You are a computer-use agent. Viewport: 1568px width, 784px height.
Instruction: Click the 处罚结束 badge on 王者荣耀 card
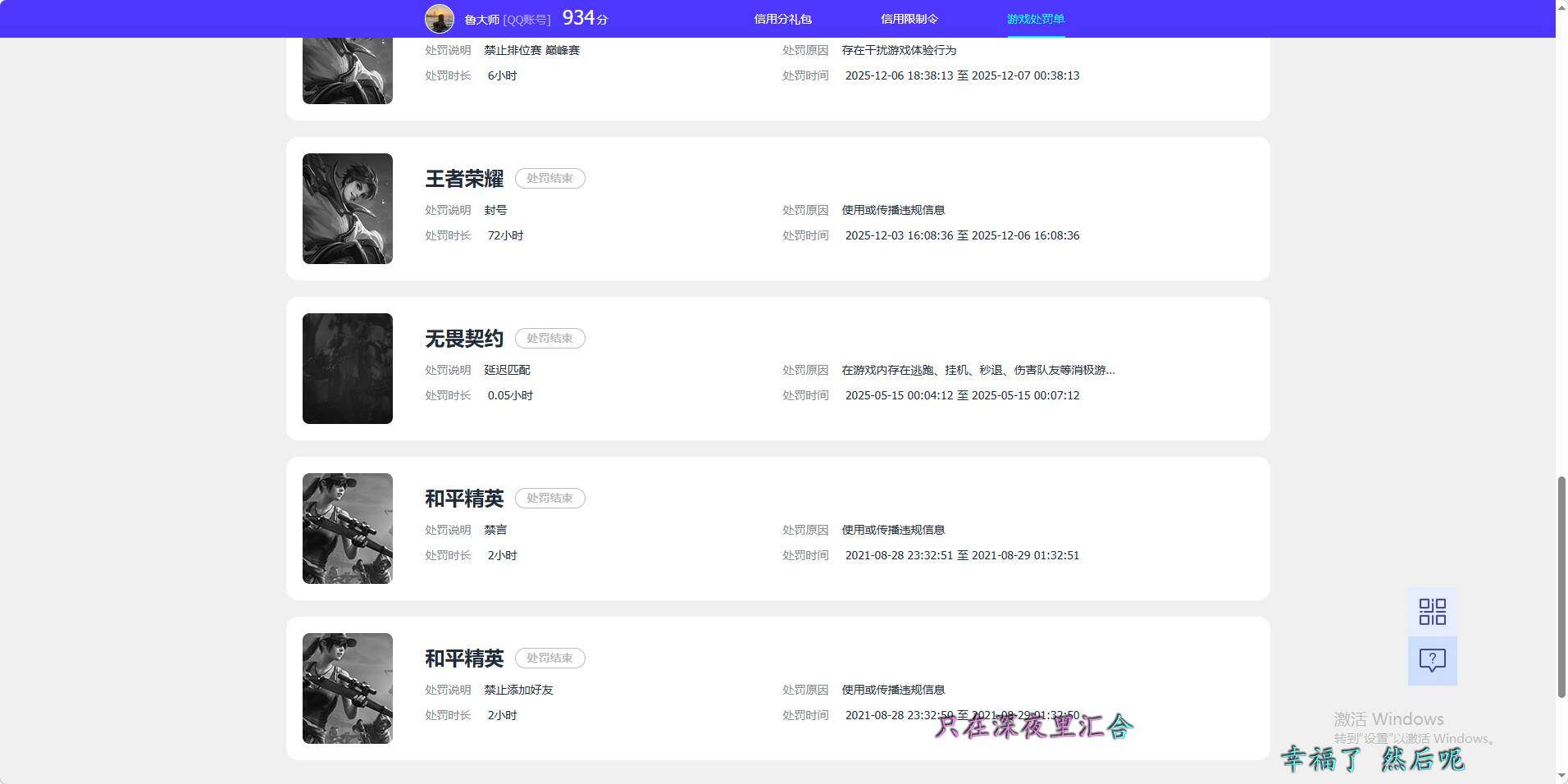tap(549, 178)
